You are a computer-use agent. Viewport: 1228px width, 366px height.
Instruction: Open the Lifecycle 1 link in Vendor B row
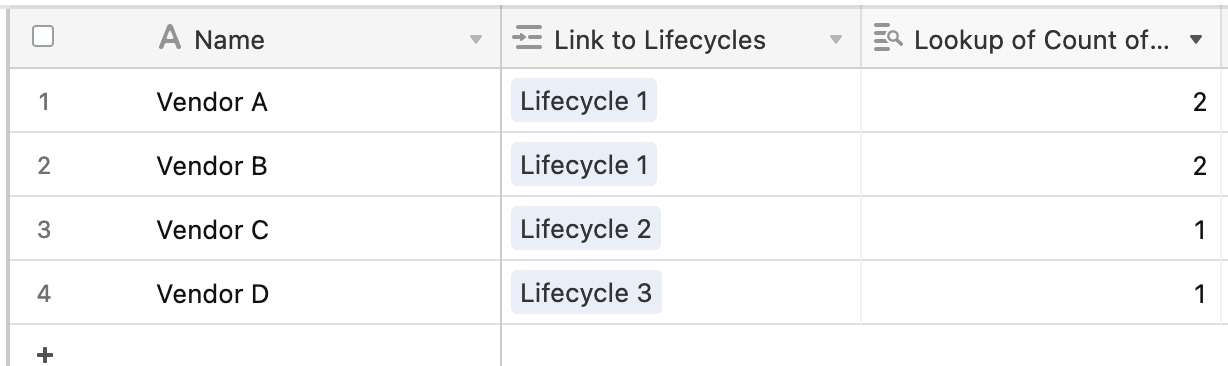(x=584, y=165)
